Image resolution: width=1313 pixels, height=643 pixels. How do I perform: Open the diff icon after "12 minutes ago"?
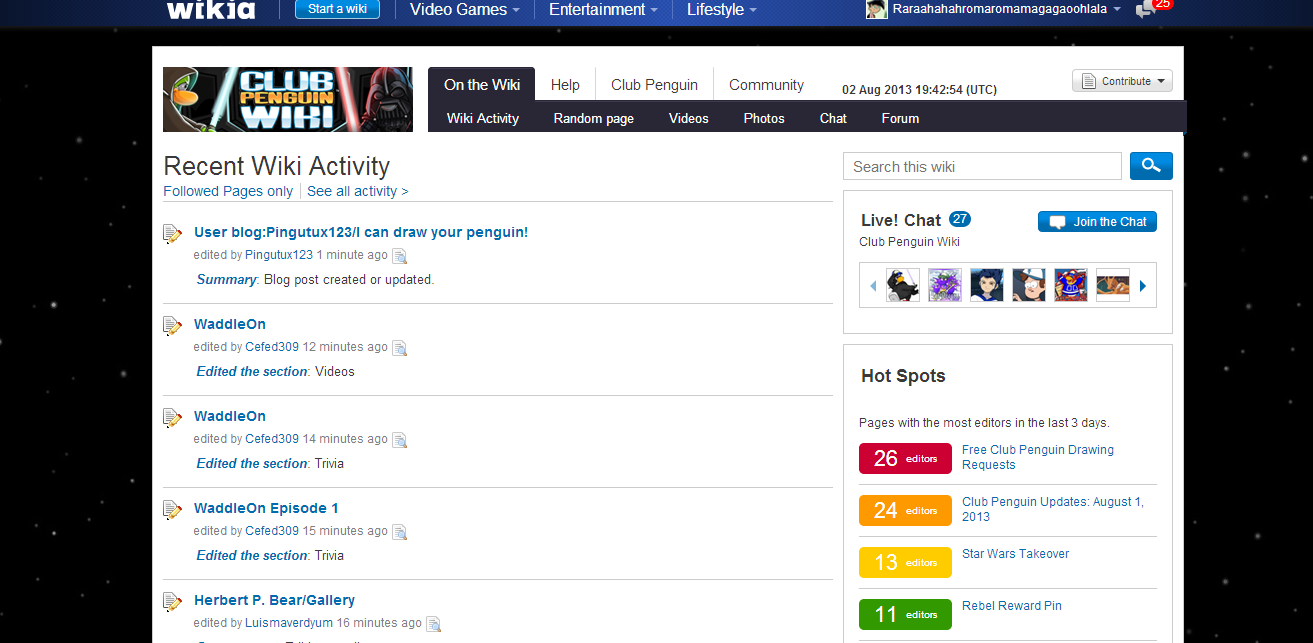pyautogui.click(x=400, y=348)
